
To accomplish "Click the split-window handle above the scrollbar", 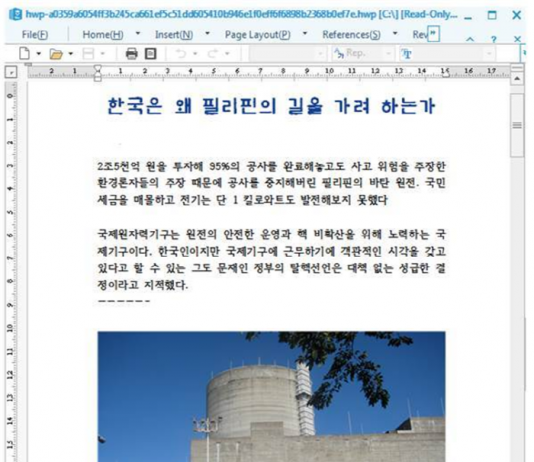I will tap(517, 68).
